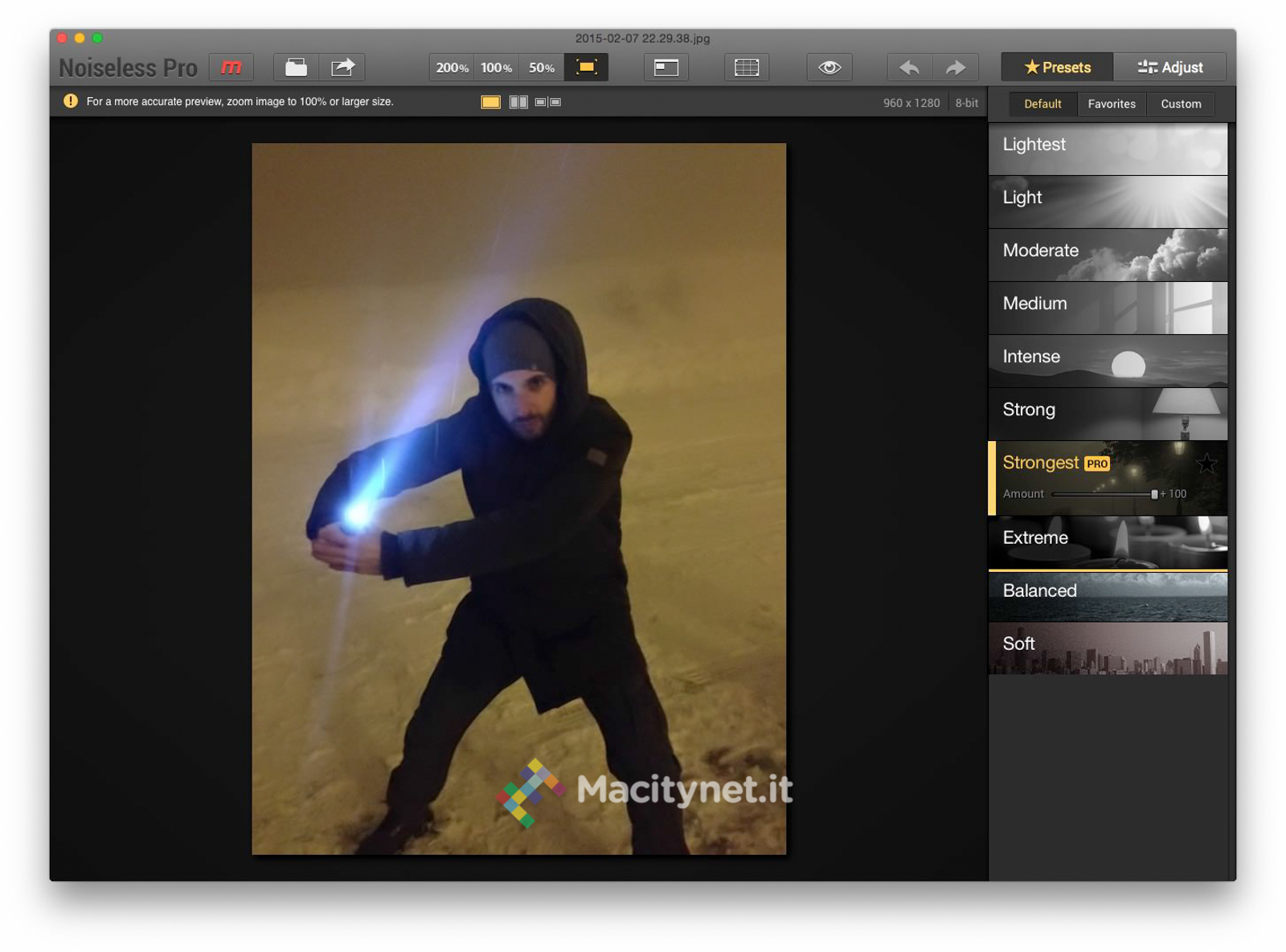Click the share/export arrow icon
Viewport: 1286px width, 952px height.
coord(342,67)
